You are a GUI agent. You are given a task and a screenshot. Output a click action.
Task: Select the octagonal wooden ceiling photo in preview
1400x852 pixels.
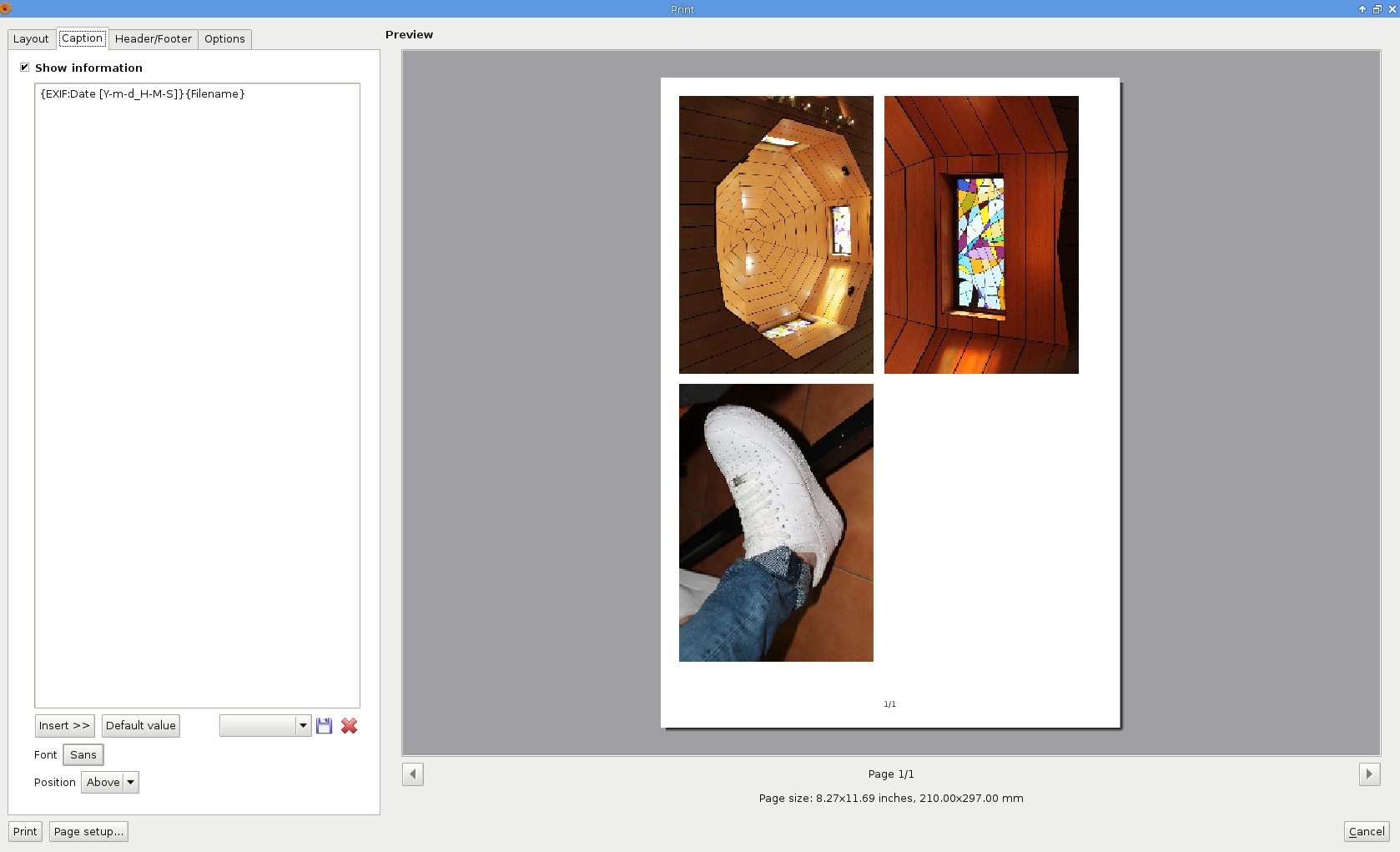coord(776,234)
